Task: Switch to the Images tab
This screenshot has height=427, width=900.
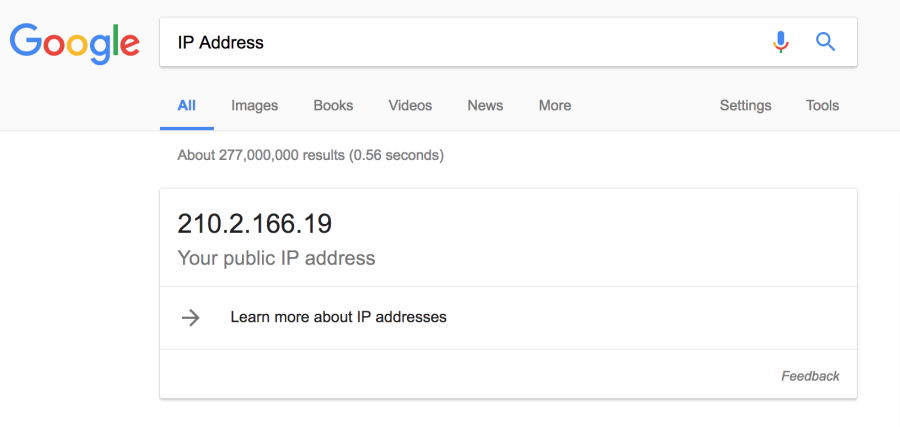Action: pos(254,106)
